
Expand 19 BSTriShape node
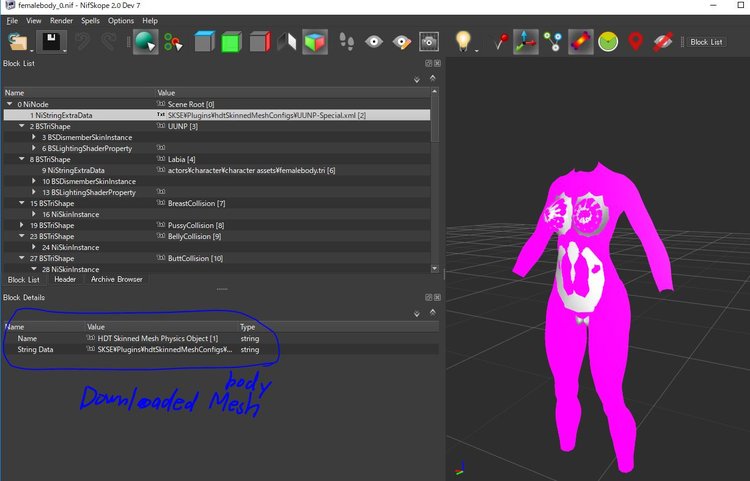click(22, 225)
